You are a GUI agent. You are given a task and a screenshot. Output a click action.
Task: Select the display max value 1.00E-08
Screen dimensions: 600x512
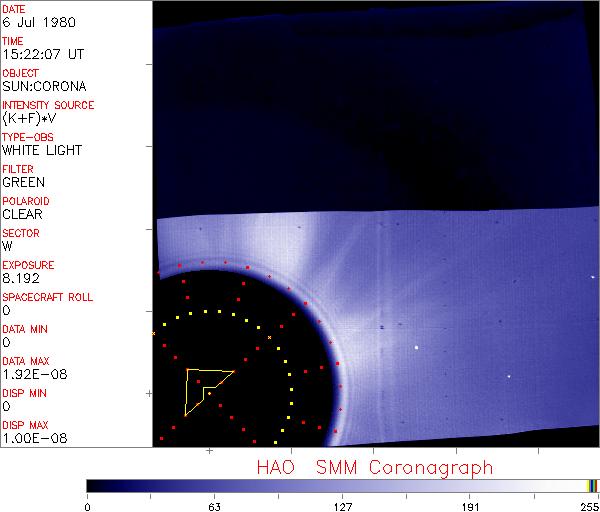pyautogui.click(x=35, y=439)
